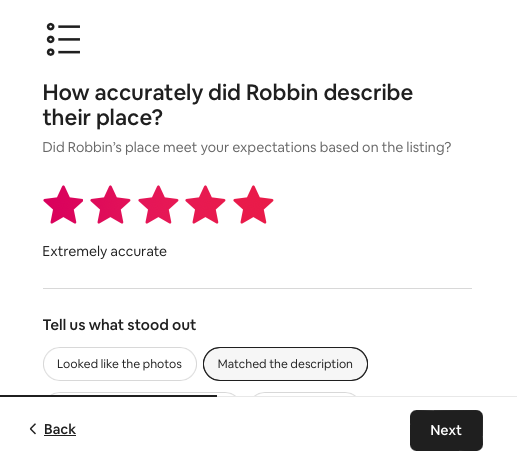Viewport: 517px width, 462px height.
Task: Click the 'Extremely accurate' rating label
Action: [x=104, y=251]
